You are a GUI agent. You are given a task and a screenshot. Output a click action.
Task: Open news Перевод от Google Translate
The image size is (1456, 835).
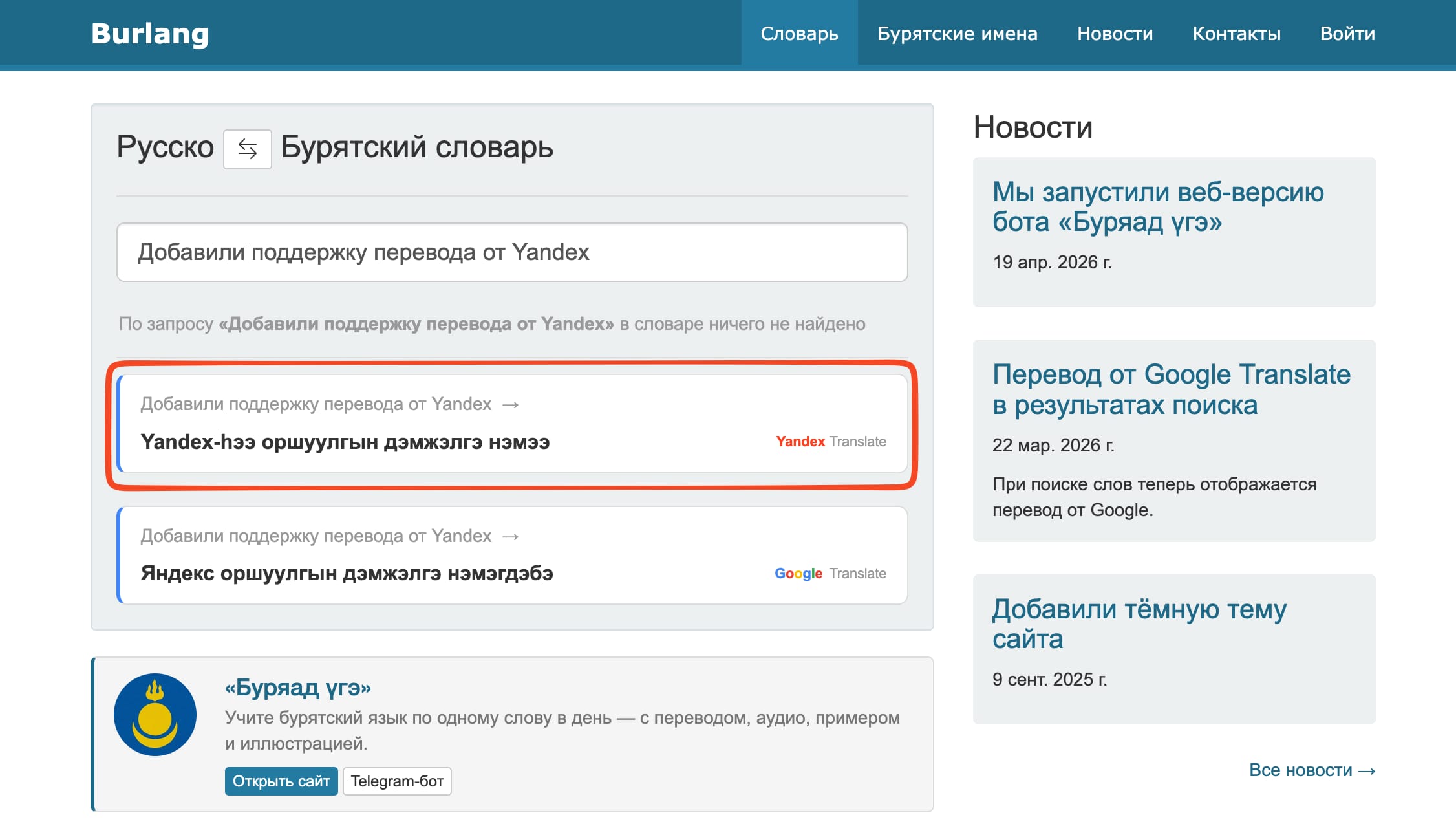[x=1172, y=389]
